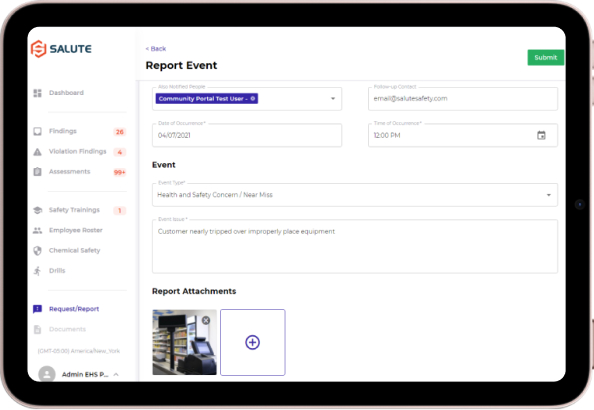
Task: Open the calendar icon in Time of Occurrence
Action: [541, 135]
